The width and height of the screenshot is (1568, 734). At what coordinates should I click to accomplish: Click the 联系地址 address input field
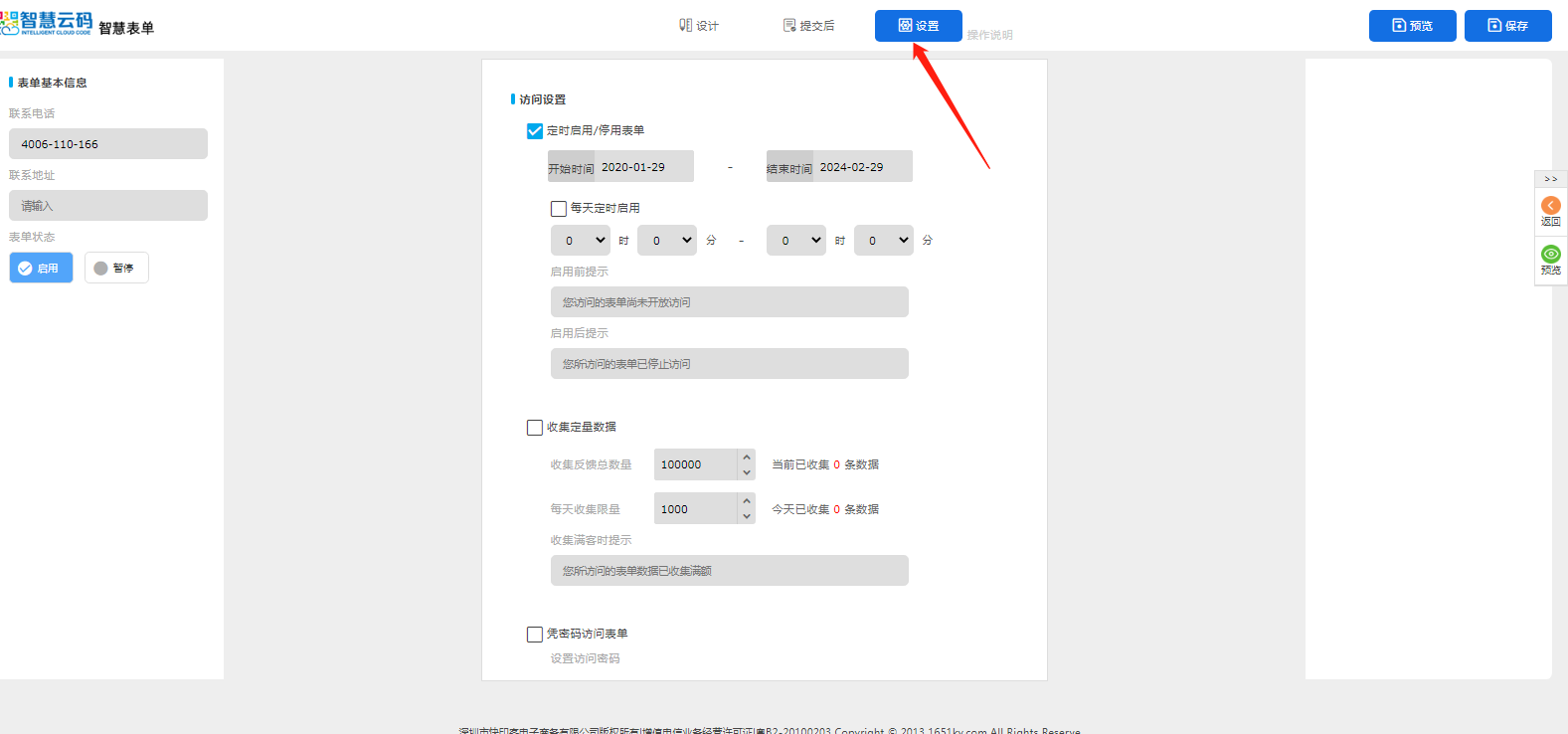click(x=108, y=206)
